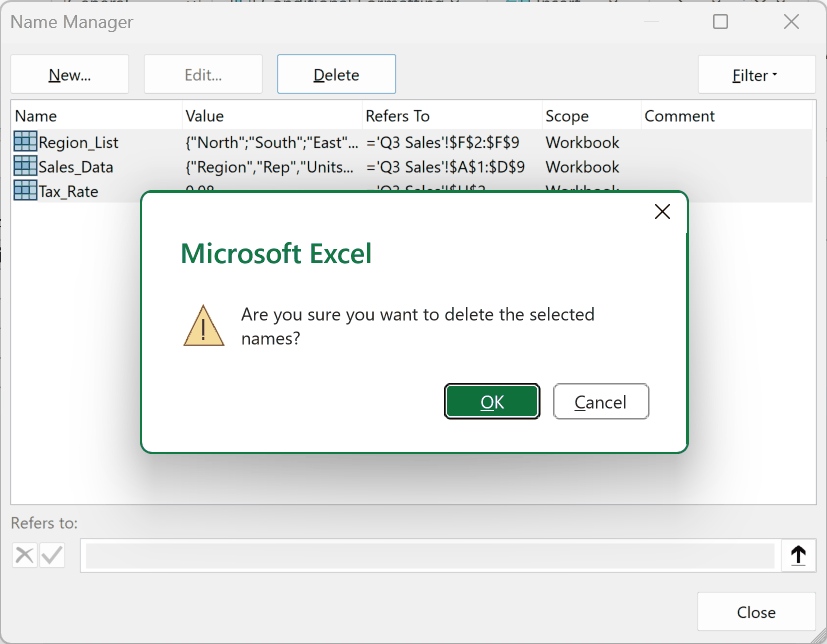Image resolution: width=827 pixels, height=644 pixels.
Task: Sort by the Refers To column header
Action: [x=452, y=116]
